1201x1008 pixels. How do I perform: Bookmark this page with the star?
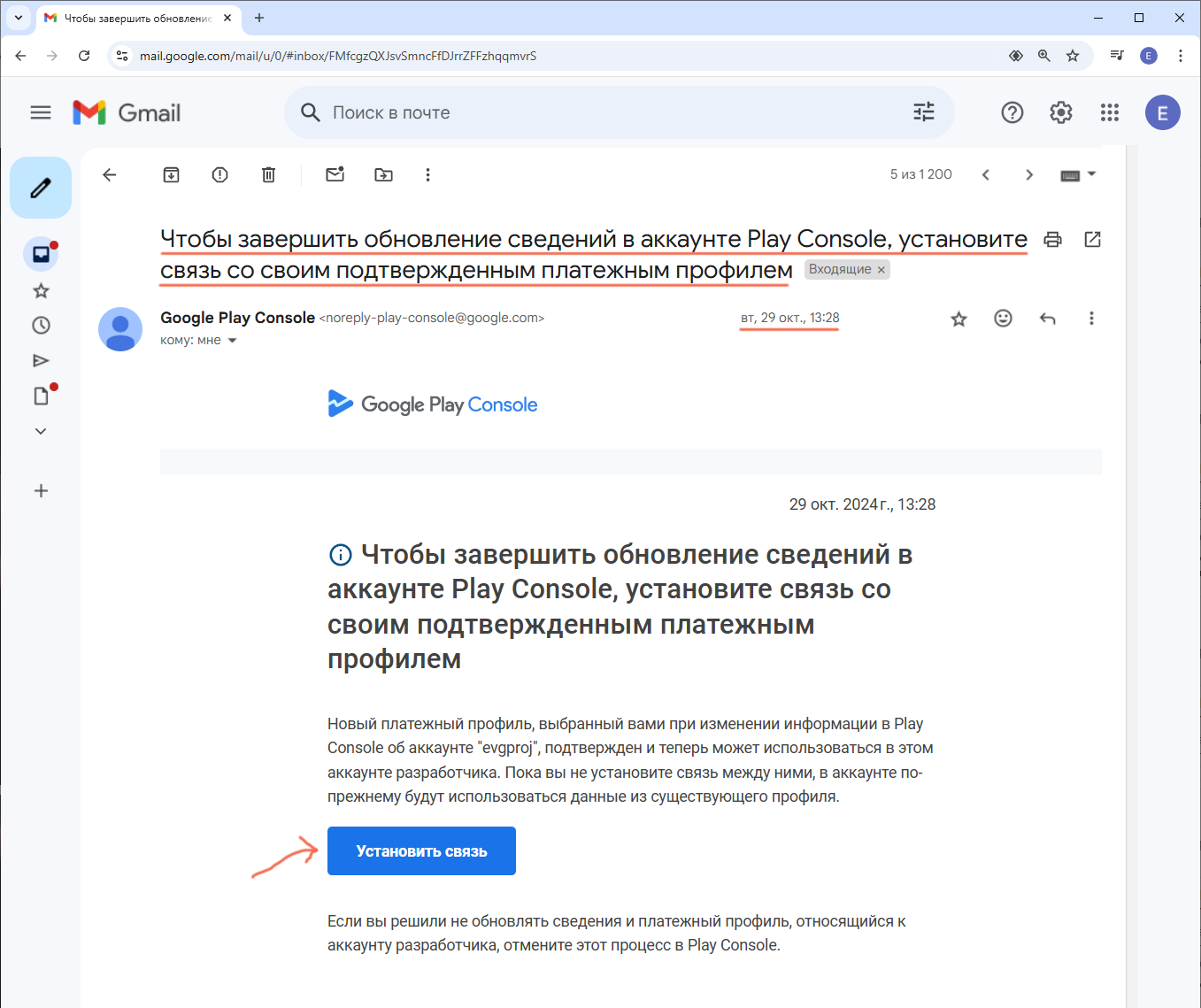tap(1073, 56)
